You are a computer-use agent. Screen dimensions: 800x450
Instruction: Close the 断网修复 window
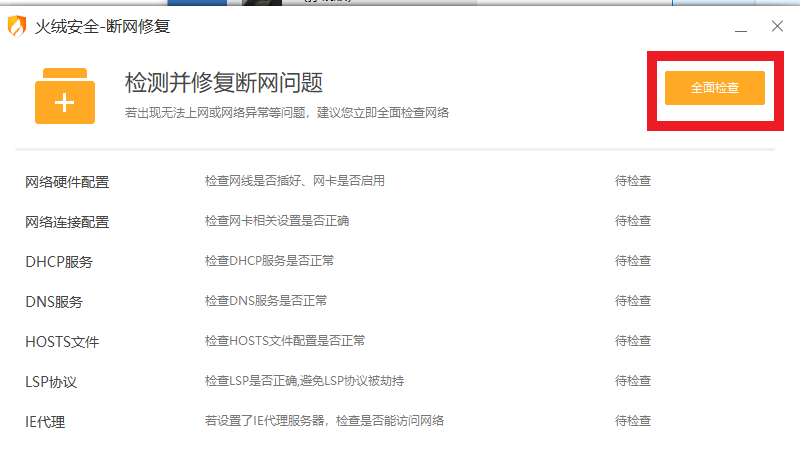pyautogui.click(x=777, y=27)
